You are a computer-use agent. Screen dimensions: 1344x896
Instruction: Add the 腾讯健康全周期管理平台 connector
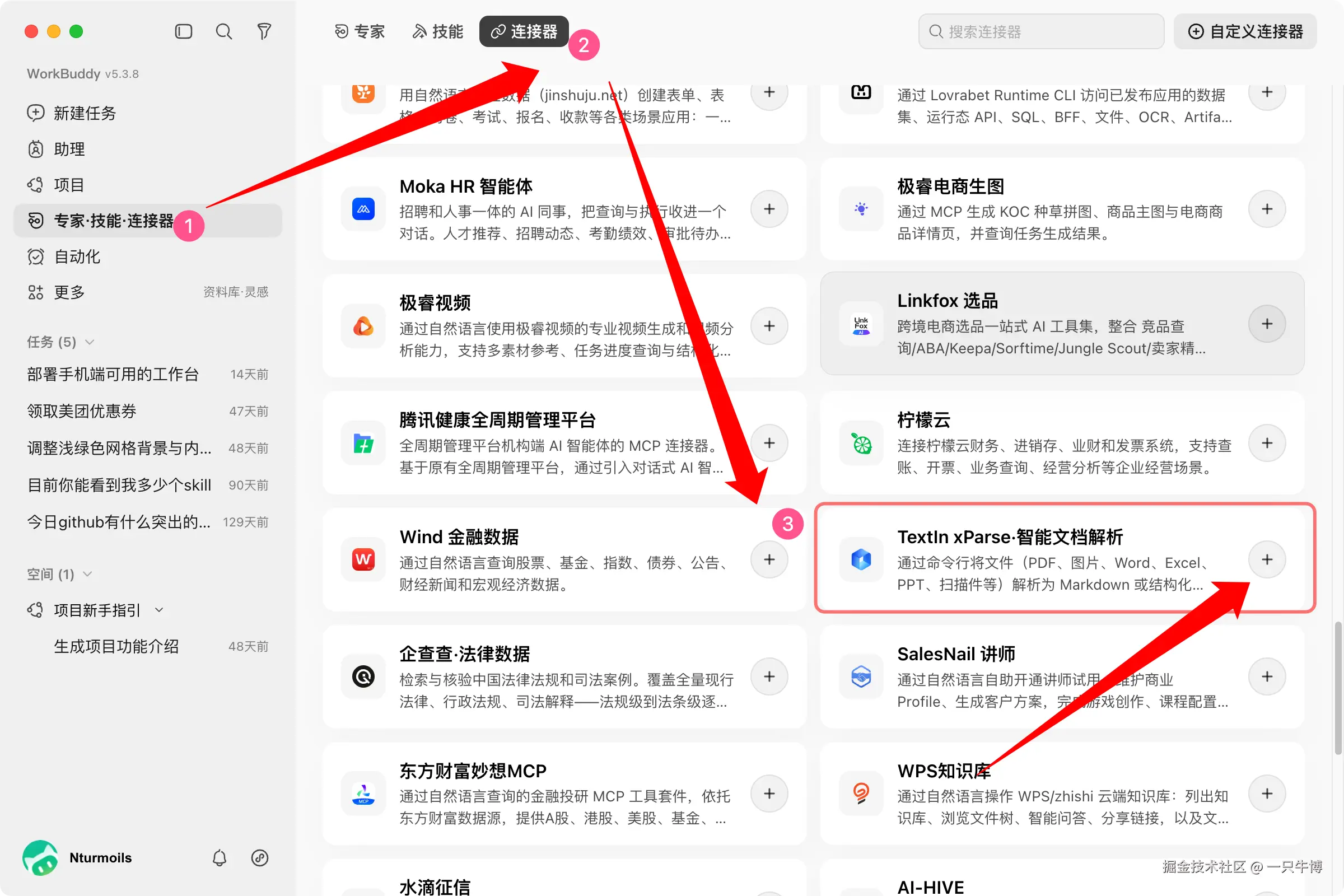point(769,444)
